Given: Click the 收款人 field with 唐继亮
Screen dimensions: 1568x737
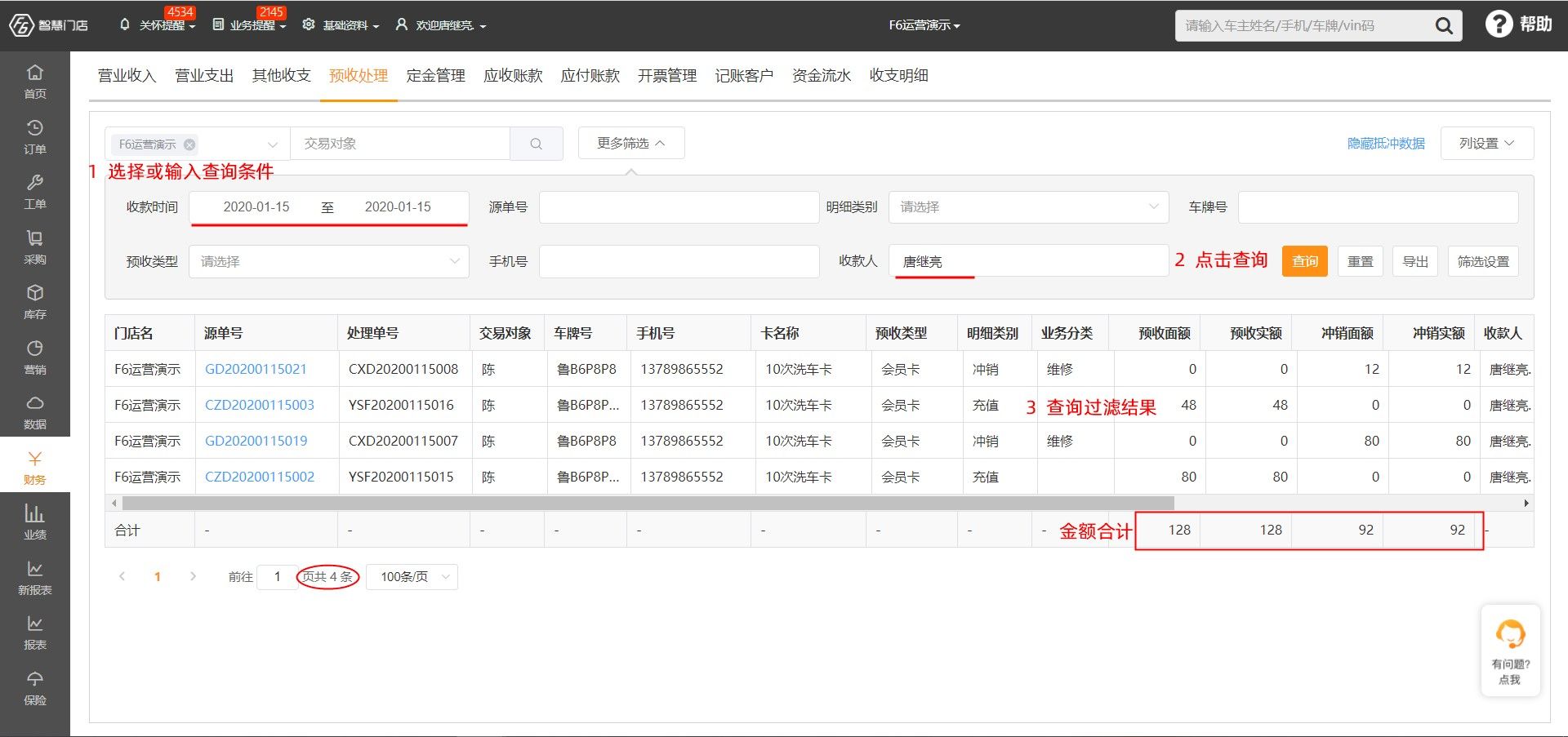Looking at the screenshot, I should (x=1029, y=261).
